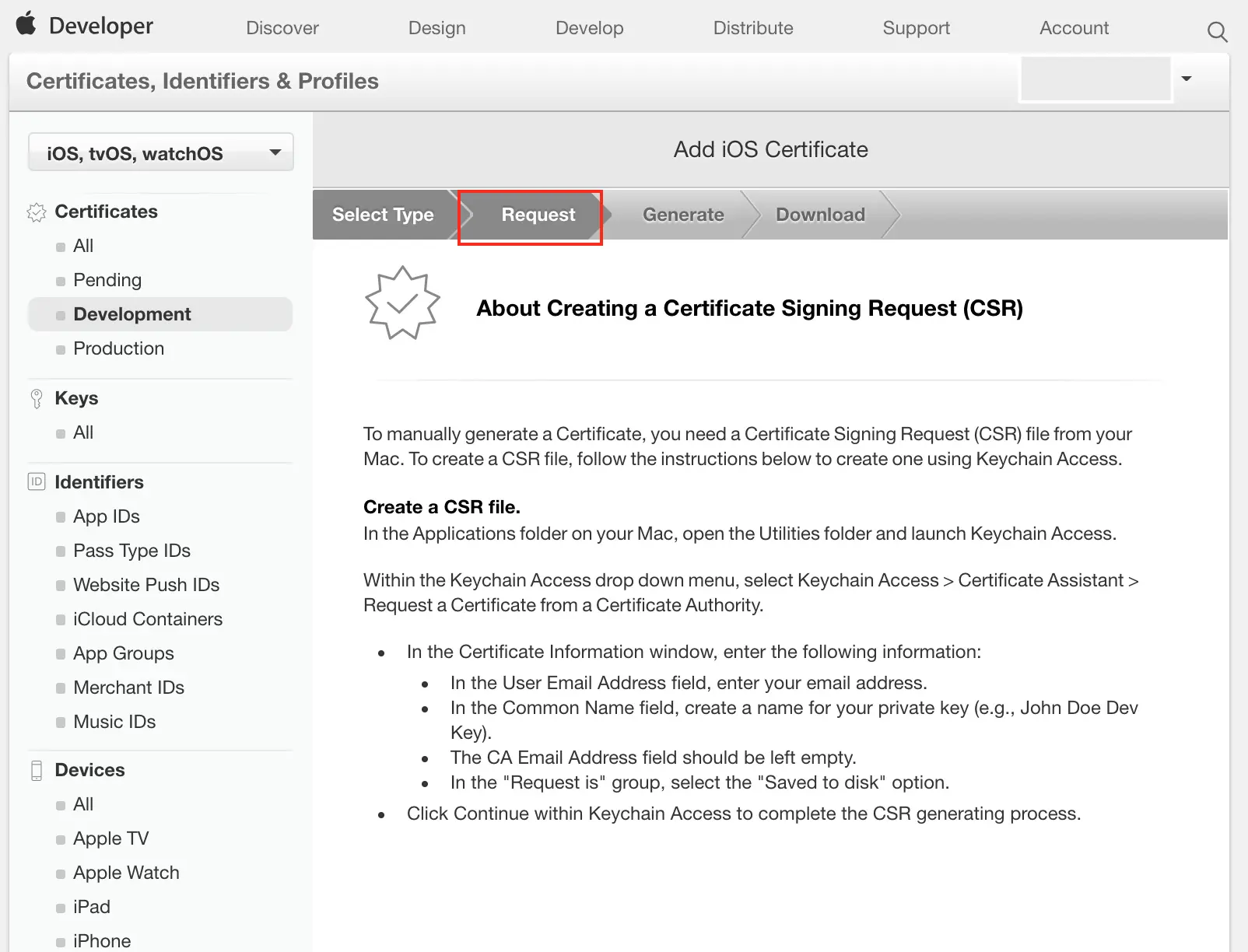Open App Groups

pyautogui.click(x=124, y=653)
